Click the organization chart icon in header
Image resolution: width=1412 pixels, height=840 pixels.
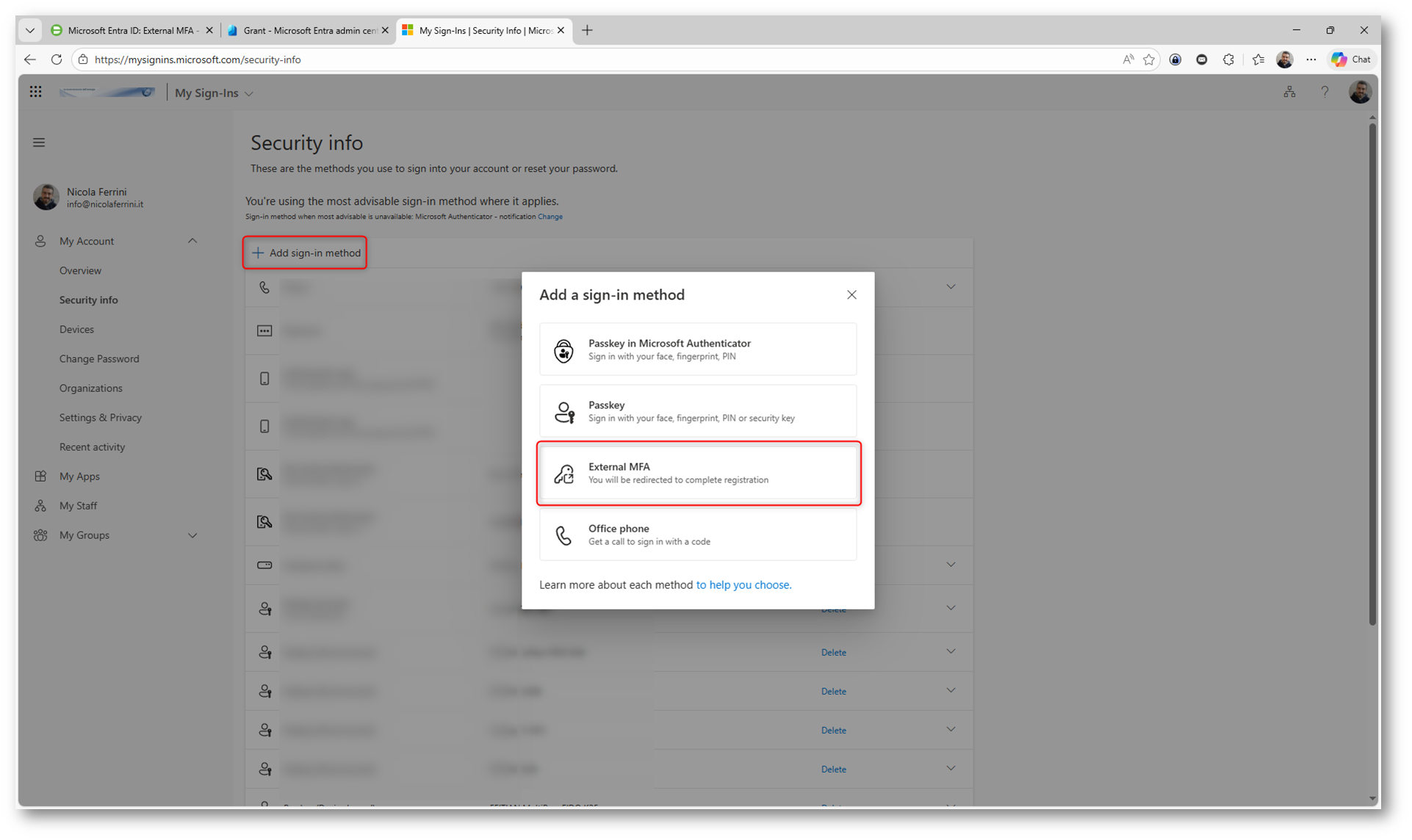pyautogui.click(x=1289, y=92)
